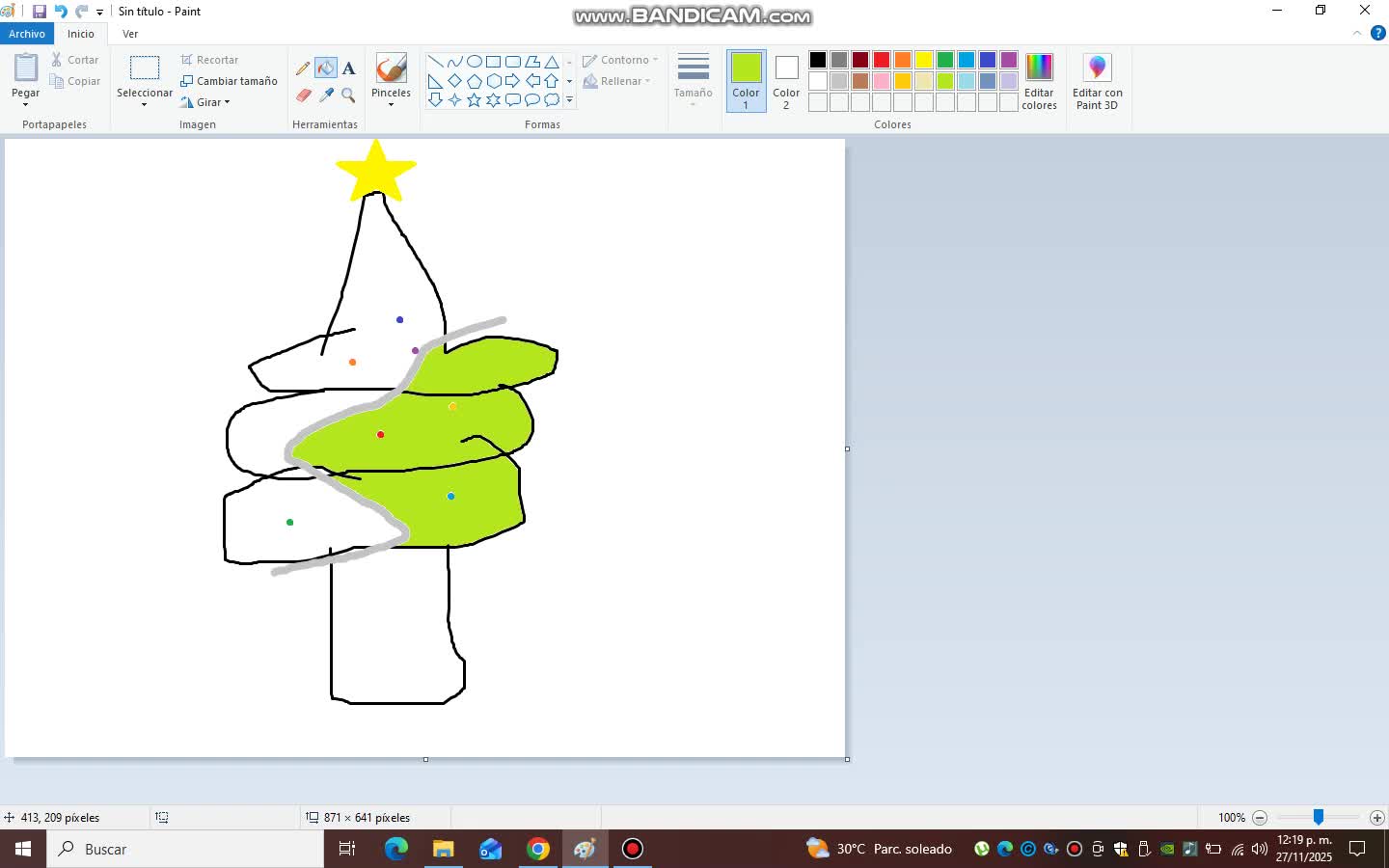1389x868 pixels.
Task: Open the drawing in Editar con Paint 3D
Action: point(1098,82)
